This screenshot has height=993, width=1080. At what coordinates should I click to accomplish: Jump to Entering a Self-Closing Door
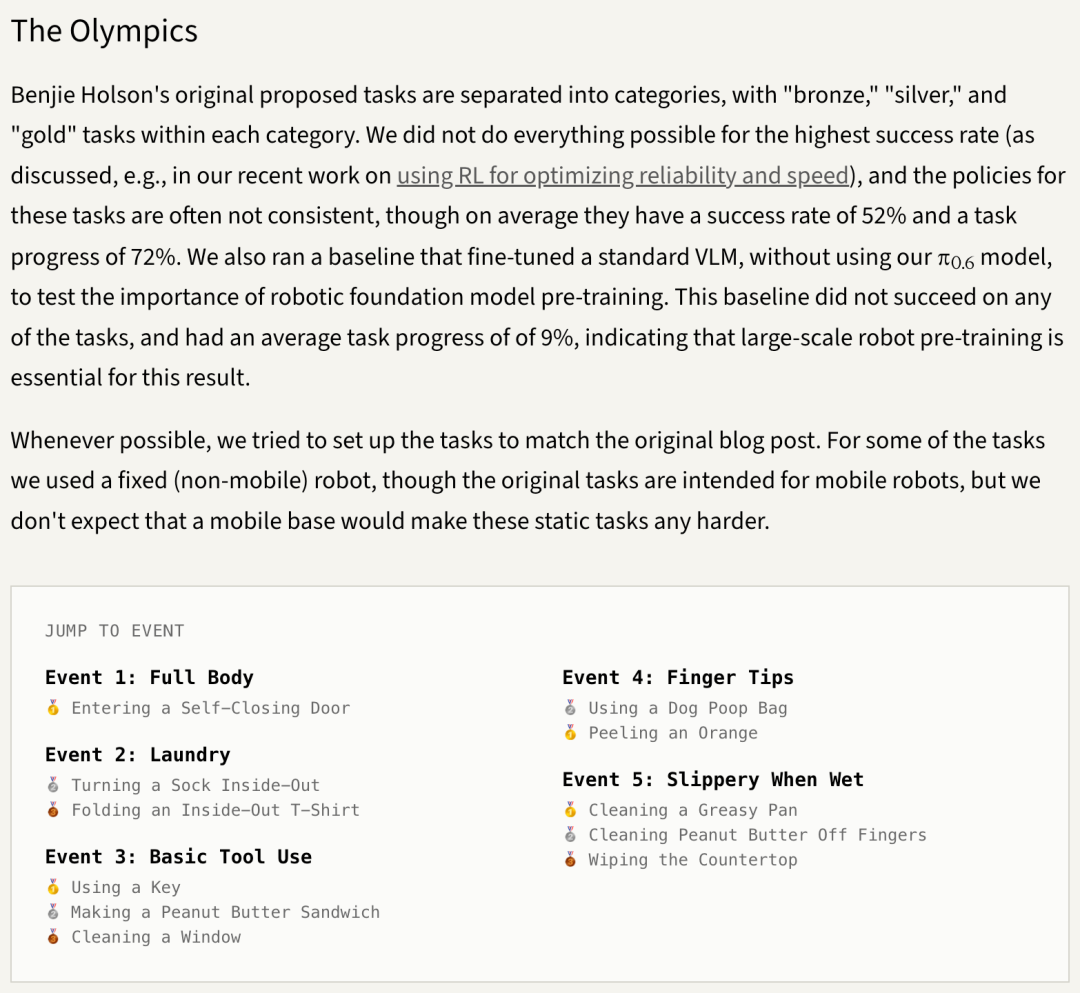(211, 708)
